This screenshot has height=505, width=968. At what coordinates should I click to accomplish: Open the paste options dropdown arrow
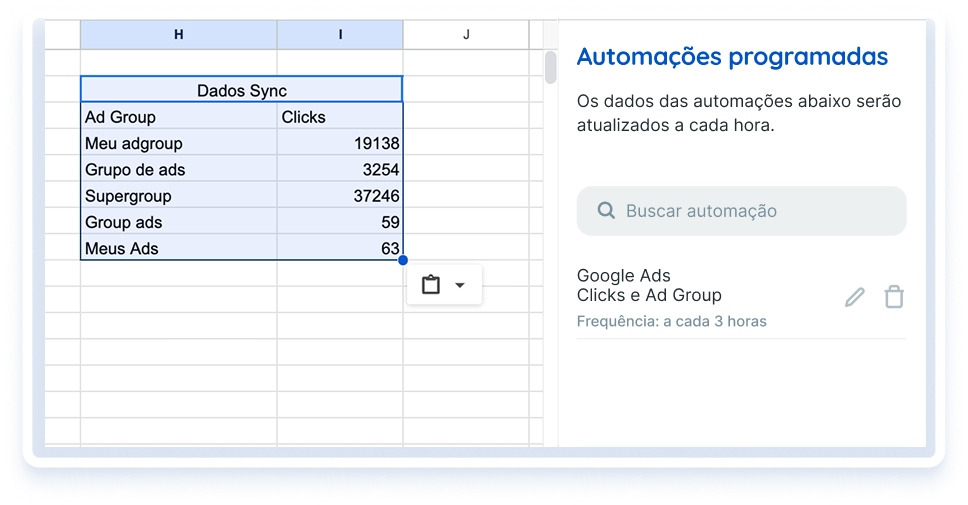(460, 285)
